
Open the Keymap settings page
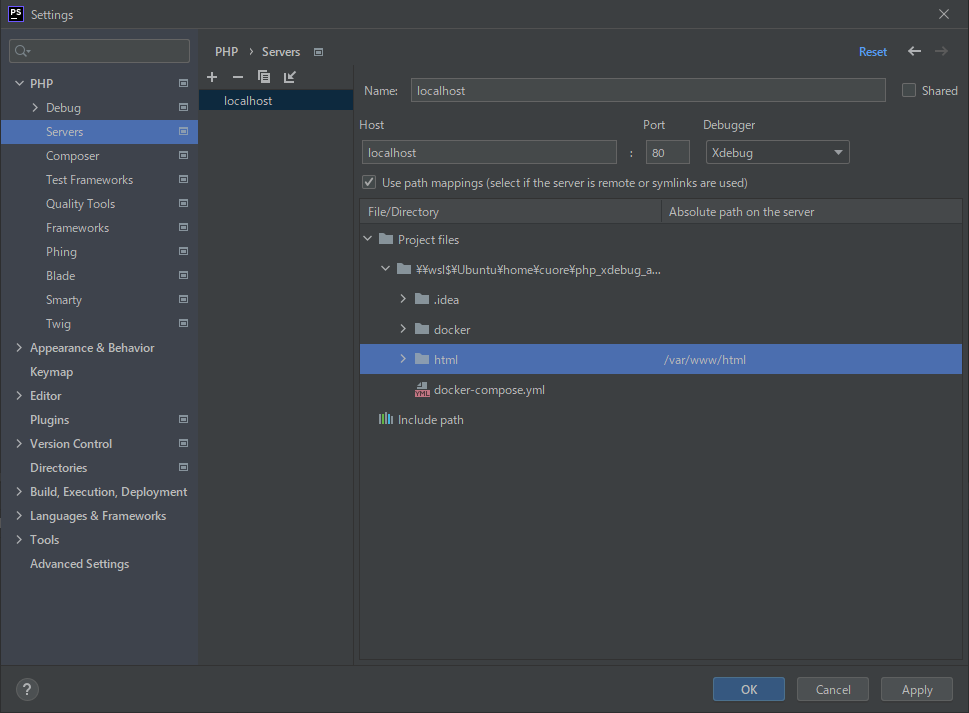coord(52,372)
